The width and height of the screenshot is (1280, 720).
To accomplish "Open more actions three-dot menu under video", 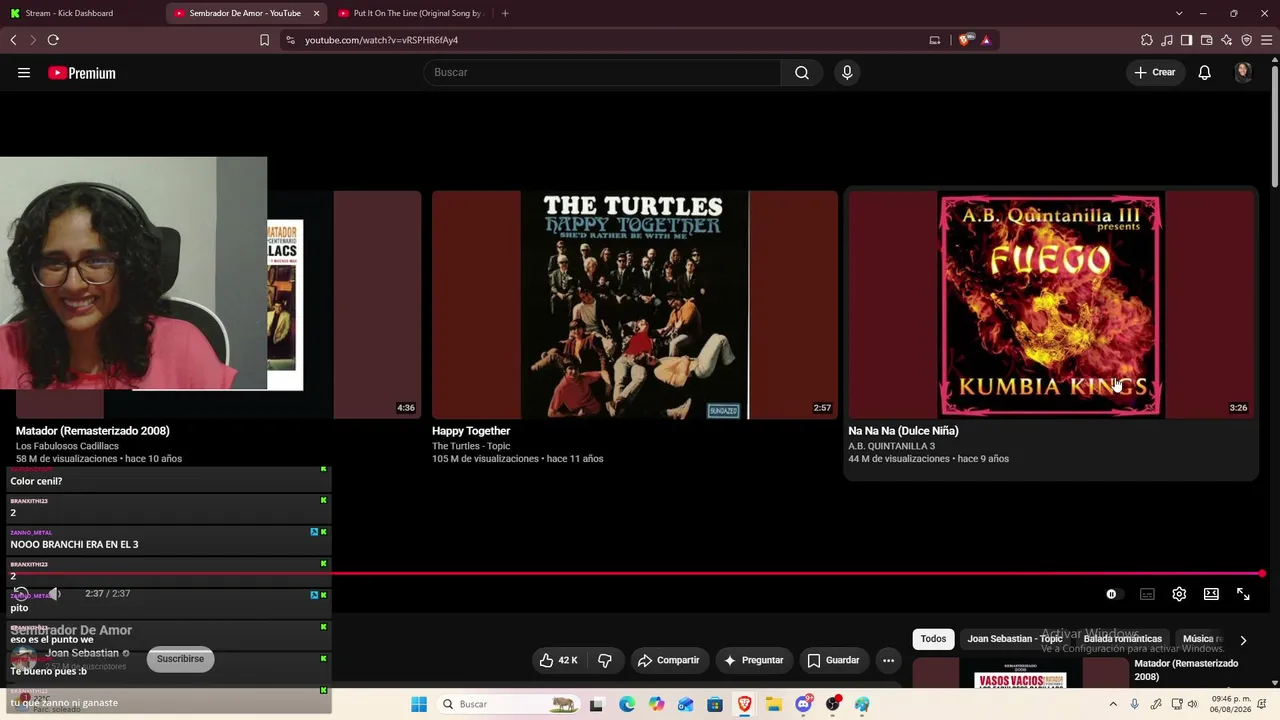I will pos(888,660).
